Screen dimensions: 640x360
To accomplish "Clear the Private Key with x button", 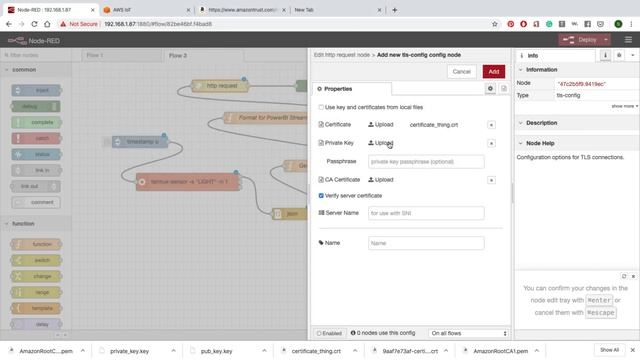I will pyautogui.click(x=491, y=143).
